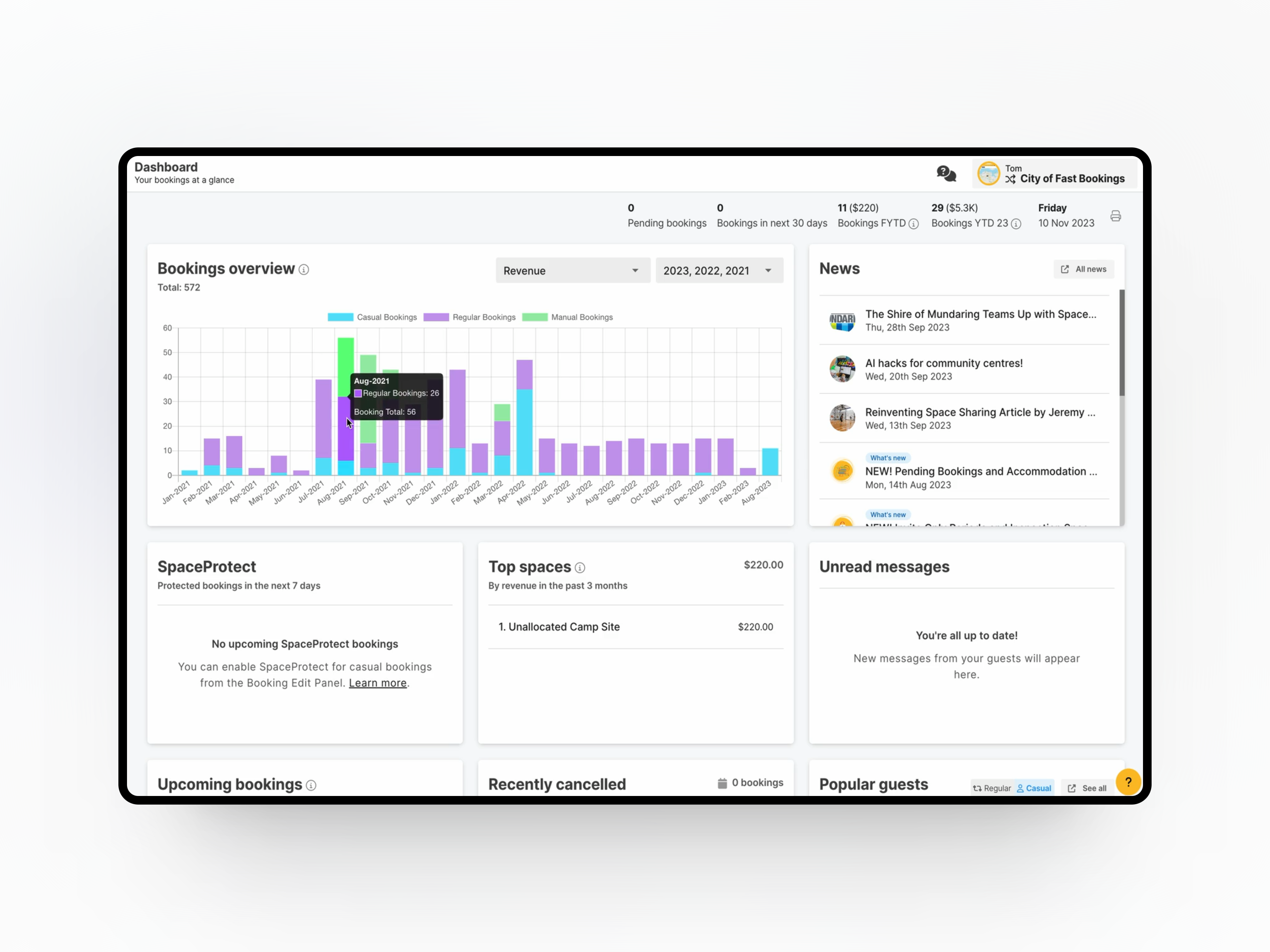Click the info icon next to Upcoming bookings
Screen dimensions: 1270x952
(x=311, y=785)
